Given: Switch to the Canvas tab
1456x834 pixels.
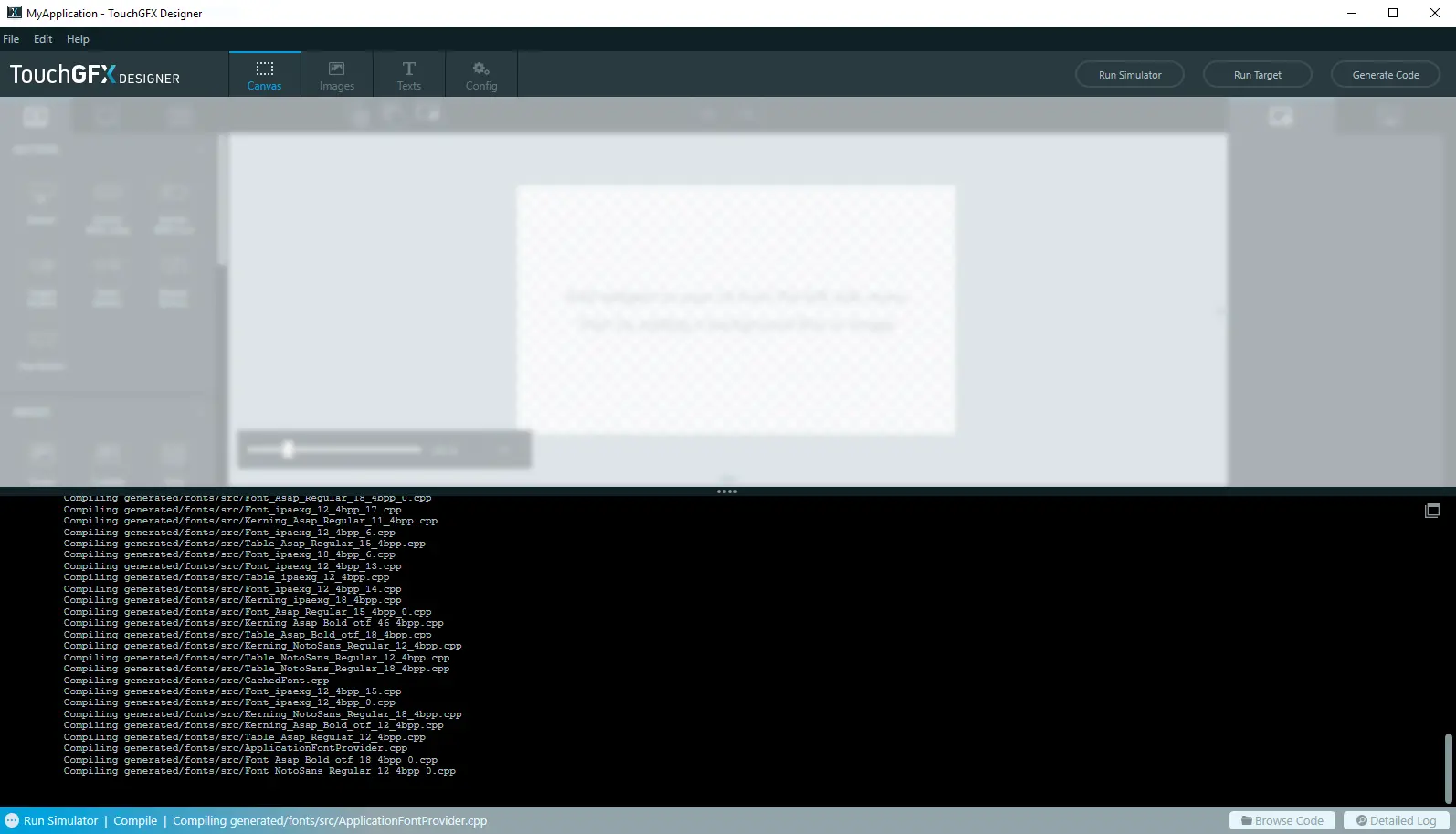Looking at the screenshot, I should [264, 75].
